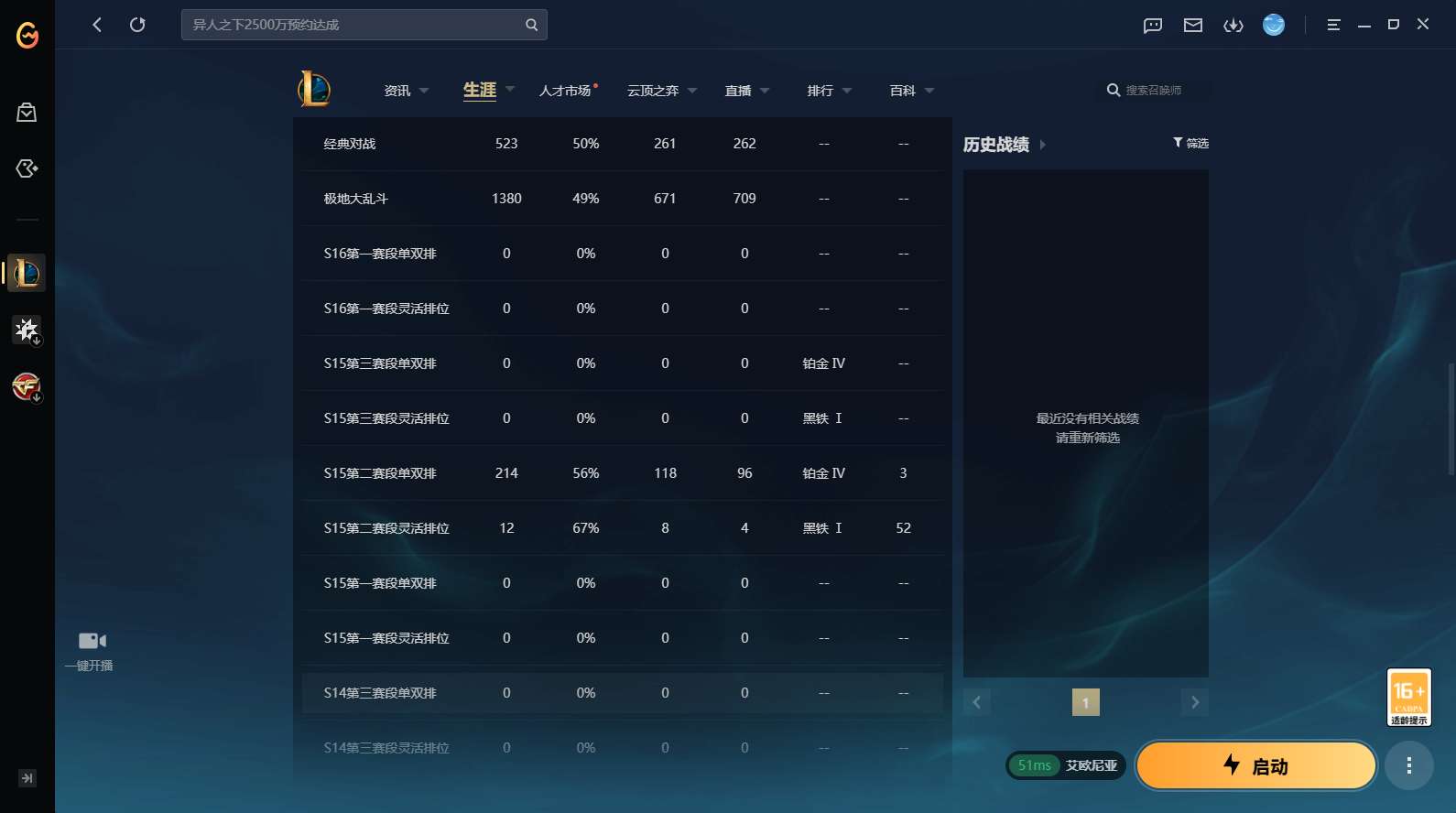
Task: Open the hamburger main menu
Action: pyautogui.click(x=1333, y=25)
